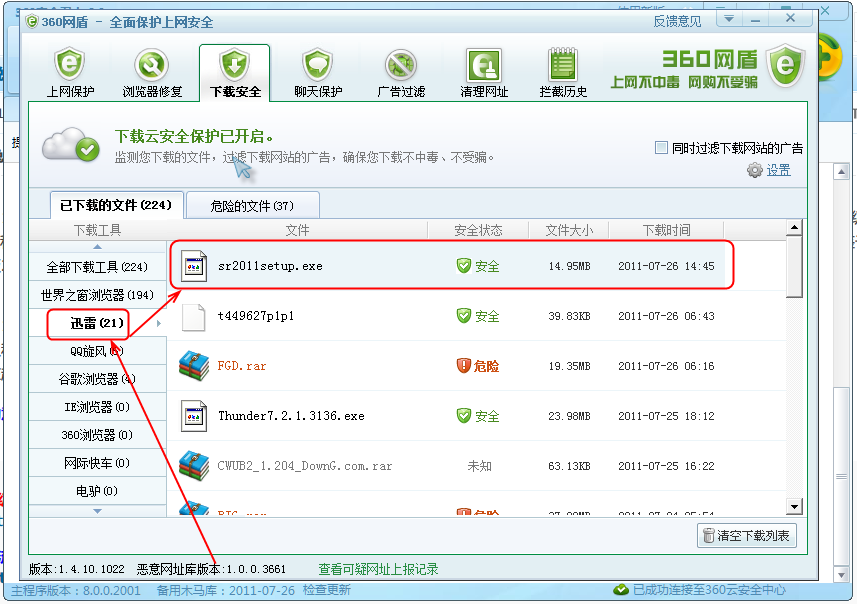This screenshot has width=857, height=604.
Task: Open 查看可疑网址上报记录 link
Action: coord(378,569)
